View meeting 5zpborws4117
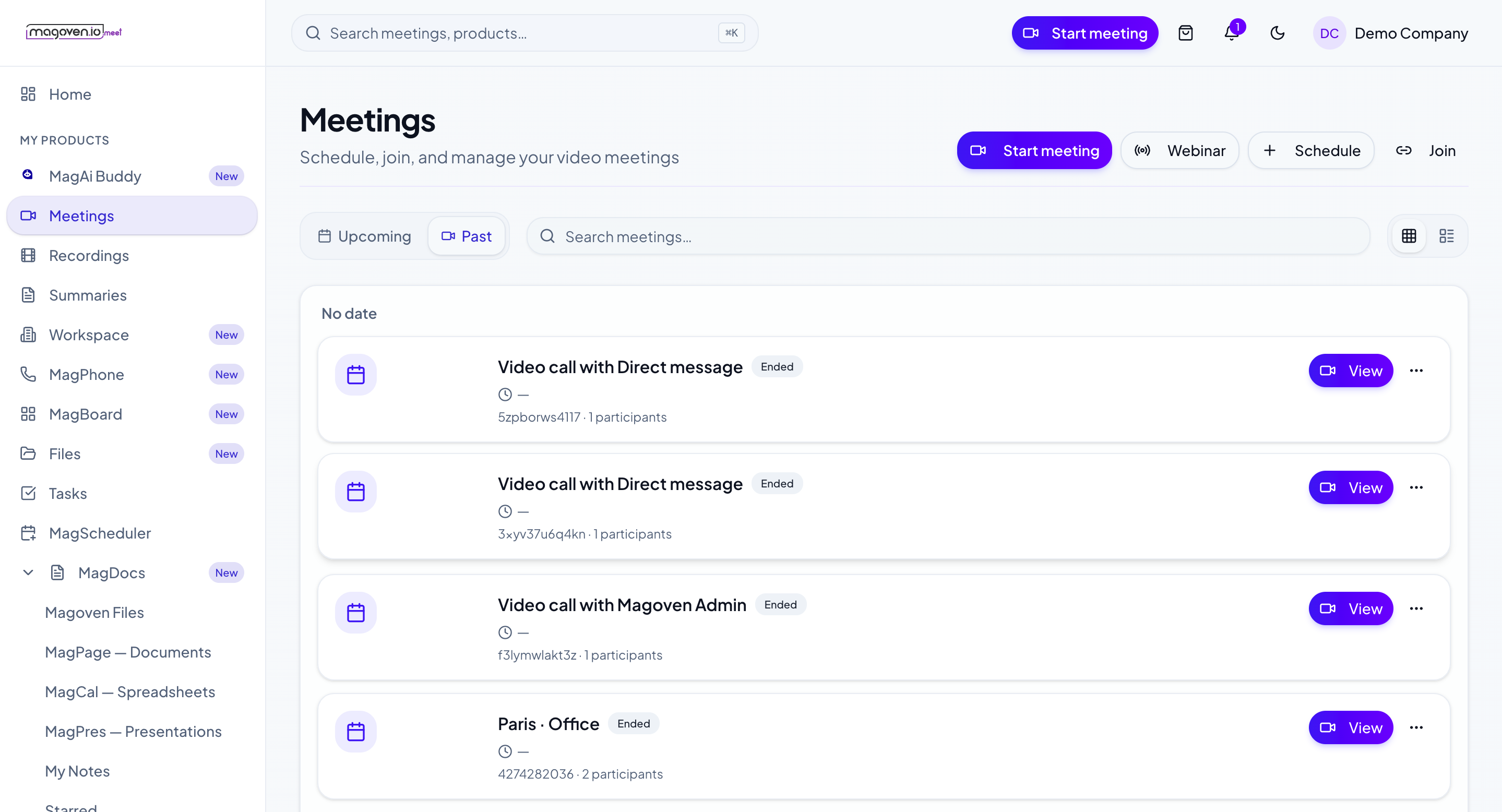 click(1351, 371)
